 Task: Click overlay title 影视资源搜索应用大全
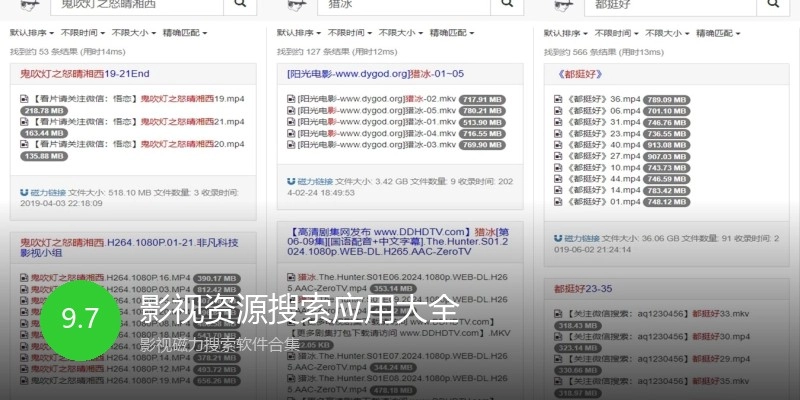click(x=299, y=309)
